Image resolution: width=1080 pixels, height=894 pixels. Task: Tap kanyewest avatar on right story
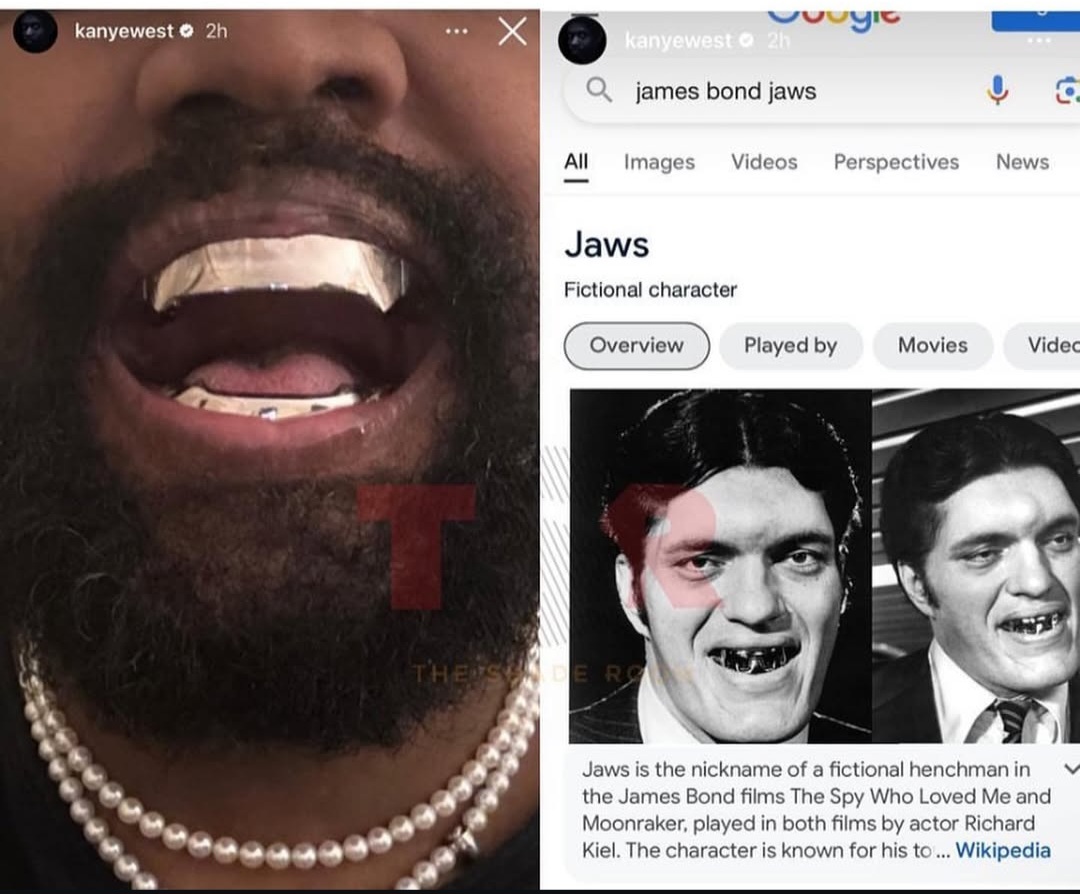582,40
